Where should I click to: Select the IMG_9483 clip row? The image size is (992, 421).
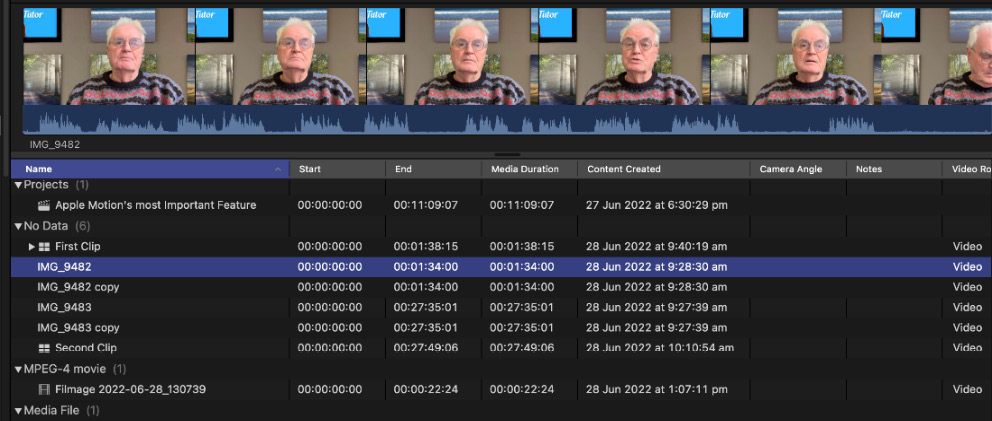(501, 307)
